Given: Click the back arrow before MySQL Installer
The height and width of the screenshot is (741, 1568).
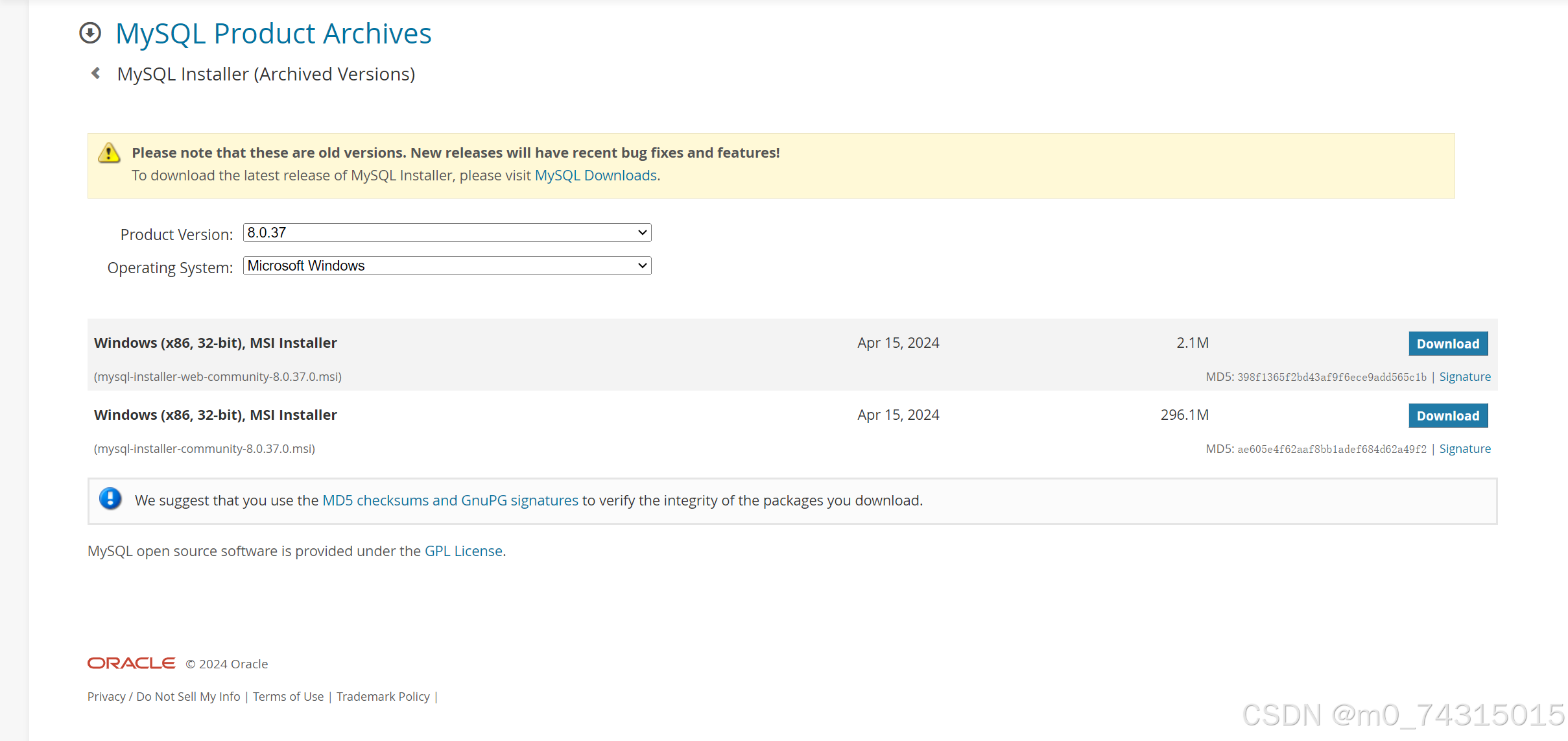Looking at the screenshot, I should [96, 73].
